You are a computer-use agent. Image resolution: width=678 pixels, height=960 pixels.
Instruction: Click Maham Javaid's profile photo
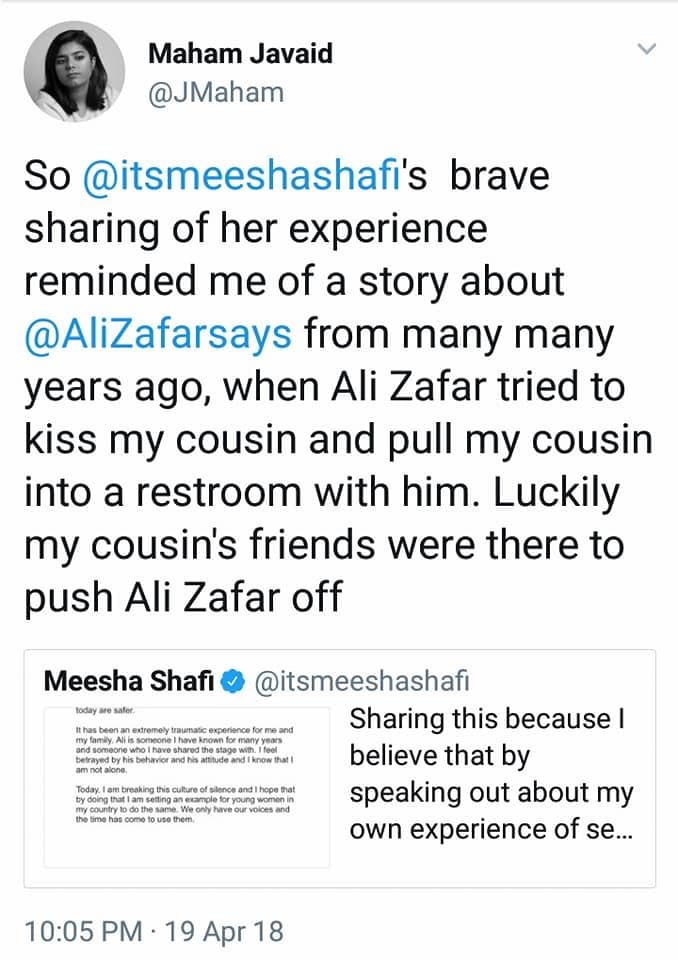coord(74,71)
